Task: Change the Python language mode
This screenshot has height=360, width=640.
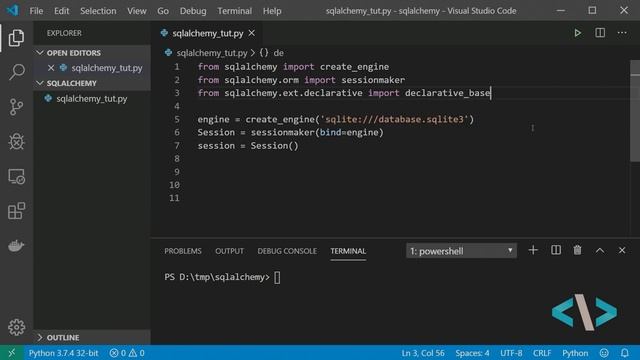Action: (x=575, y=353)
